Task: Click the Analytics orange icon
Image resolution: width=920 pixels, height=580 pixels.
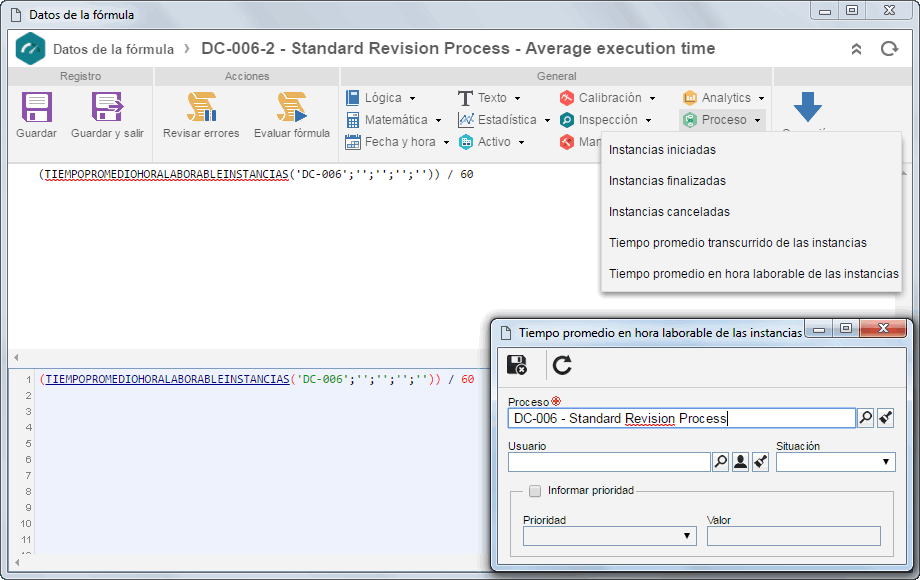Action: coord(690,98)
